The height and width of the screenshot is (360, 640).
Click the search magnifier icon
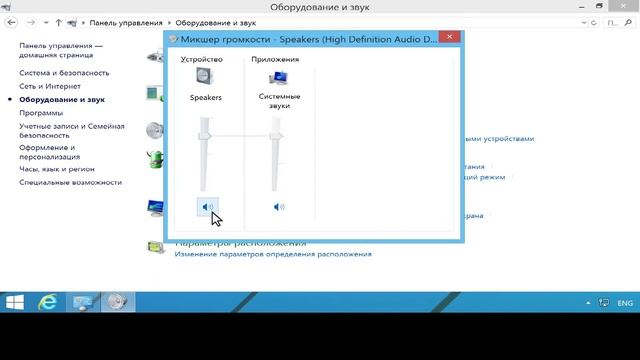pyautogui.click(x=628, y=23)
